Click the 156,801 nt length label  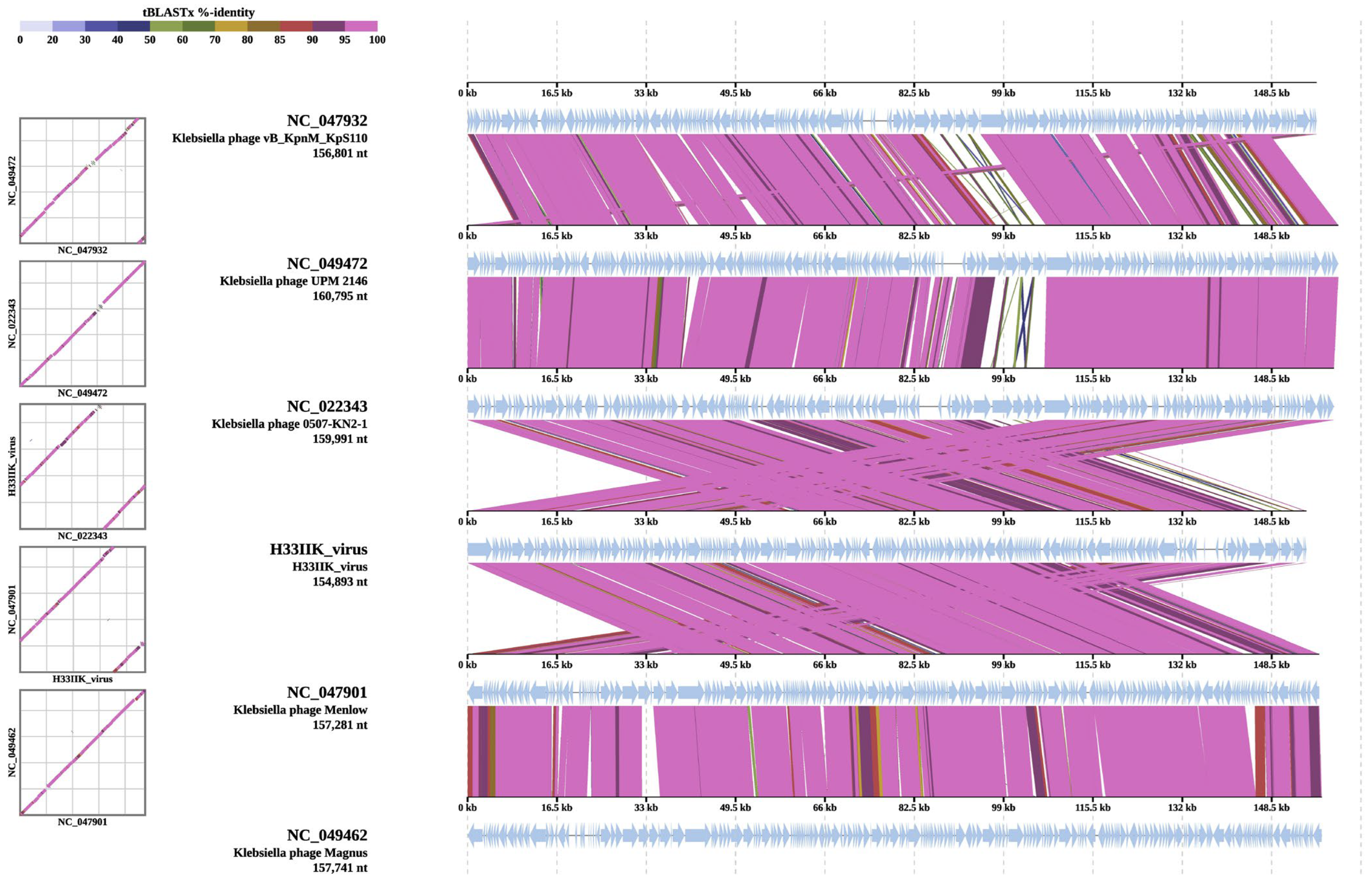tap(339, 153)
